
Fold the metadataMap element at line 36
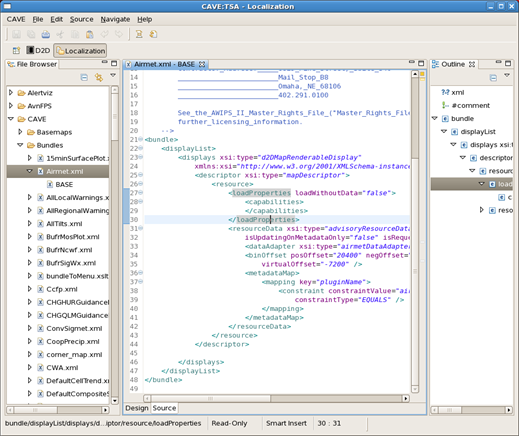[x=141, y=273]
